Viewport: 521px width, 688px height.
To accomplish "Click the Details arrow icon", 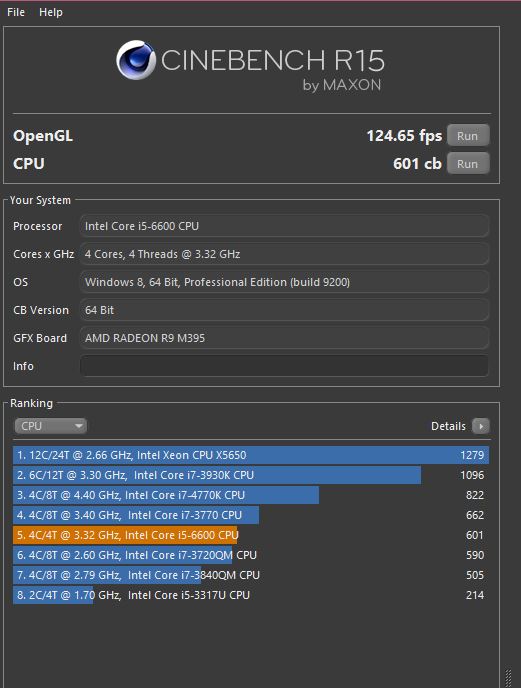I will tap(481, 426).
